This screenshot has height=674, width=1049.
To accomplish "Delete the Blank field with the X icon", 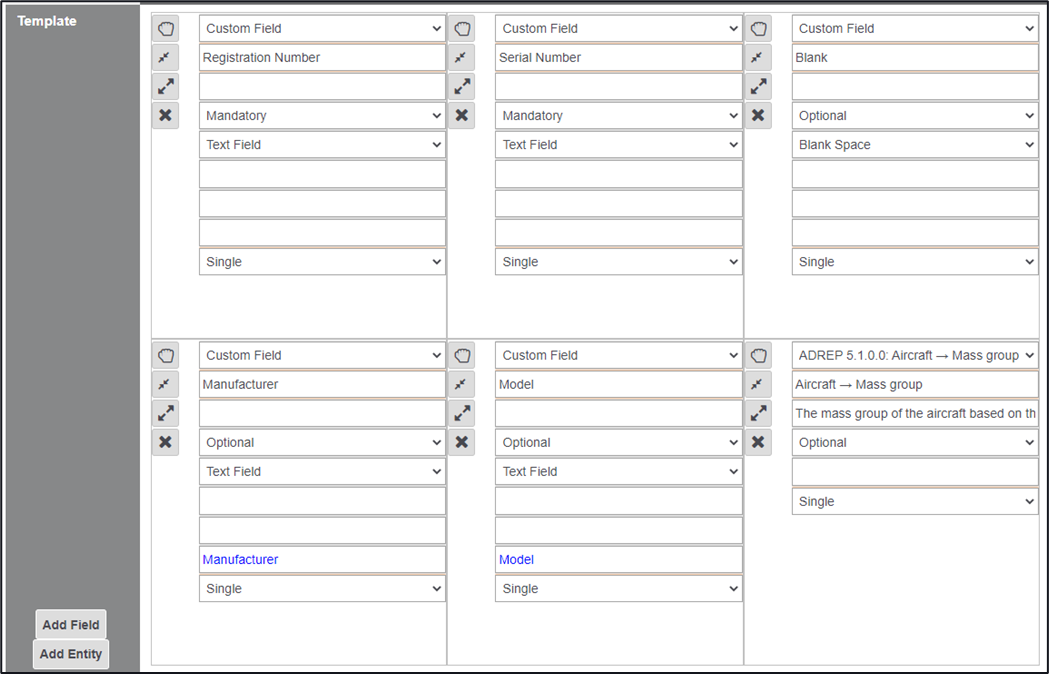I will (758, 115).
